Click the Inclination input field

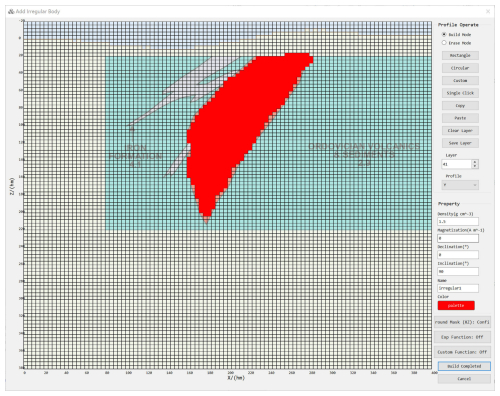[x=458, y=271]
